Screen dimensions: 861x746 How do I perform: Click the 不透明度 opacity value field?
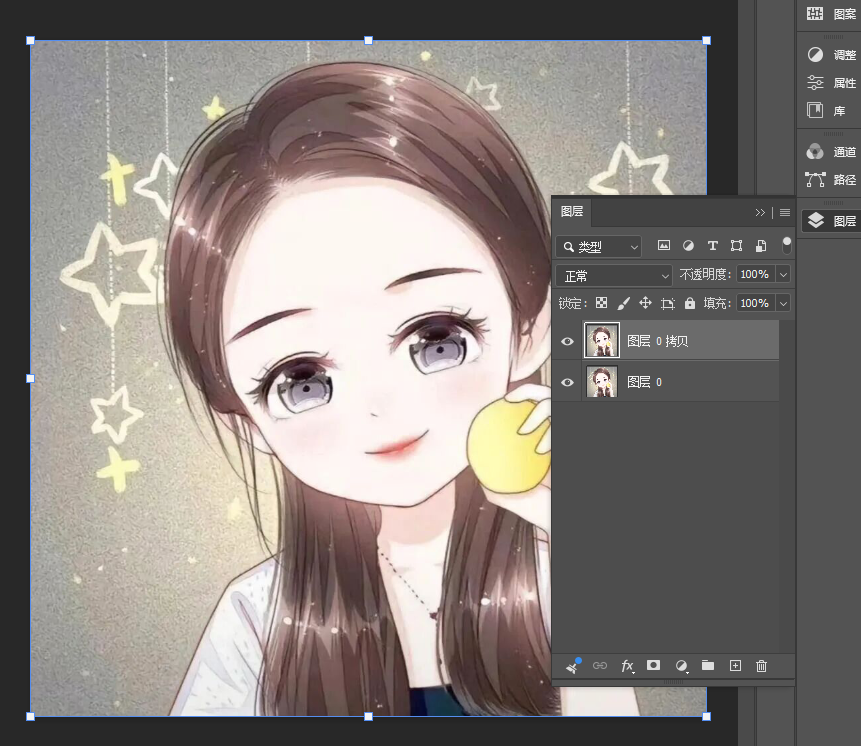pos(755,274)
